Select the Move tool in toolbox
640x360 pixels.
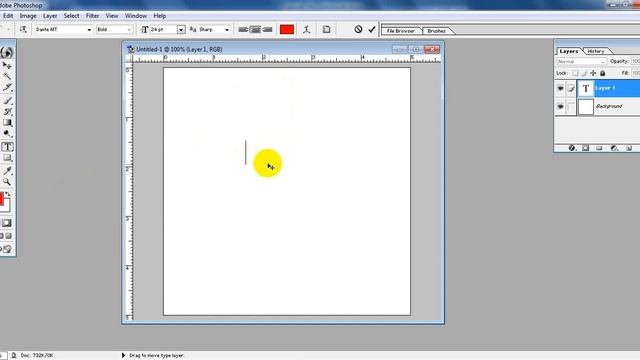[x=7, y=65]
